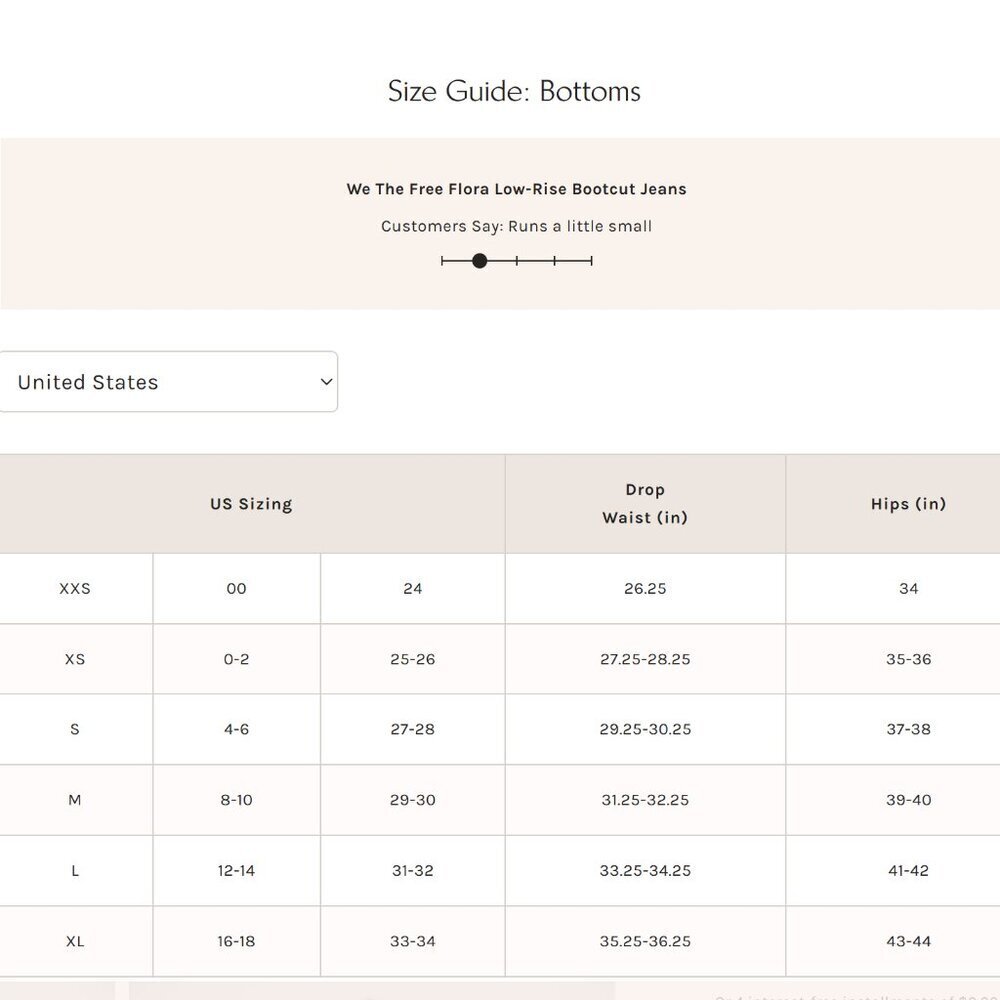
Task: Select the 'Size Guide: Bottoms' heading
Action: pos(514,91)
